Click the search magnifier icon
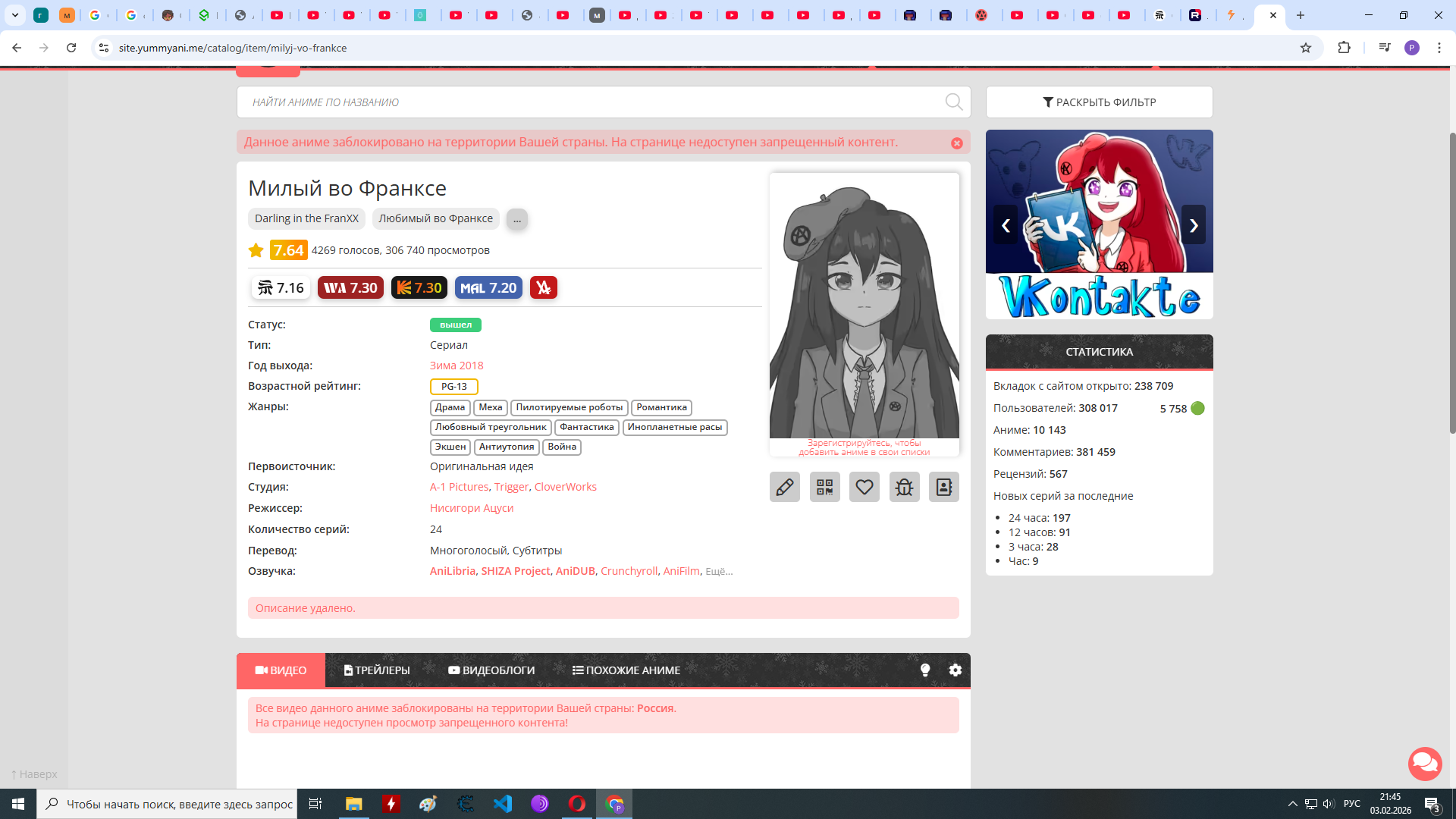The image size is (1456, 819). (953, 102)
